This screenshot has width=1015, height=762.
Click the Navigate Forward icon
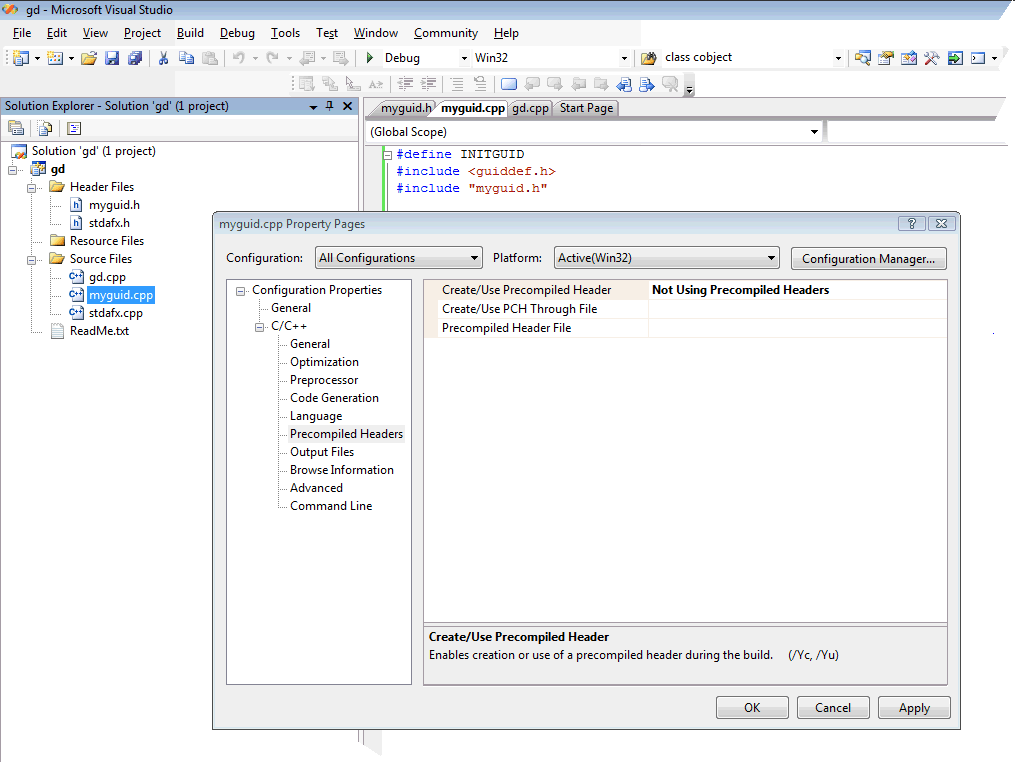pyautogui.click(x=340, y=58)
